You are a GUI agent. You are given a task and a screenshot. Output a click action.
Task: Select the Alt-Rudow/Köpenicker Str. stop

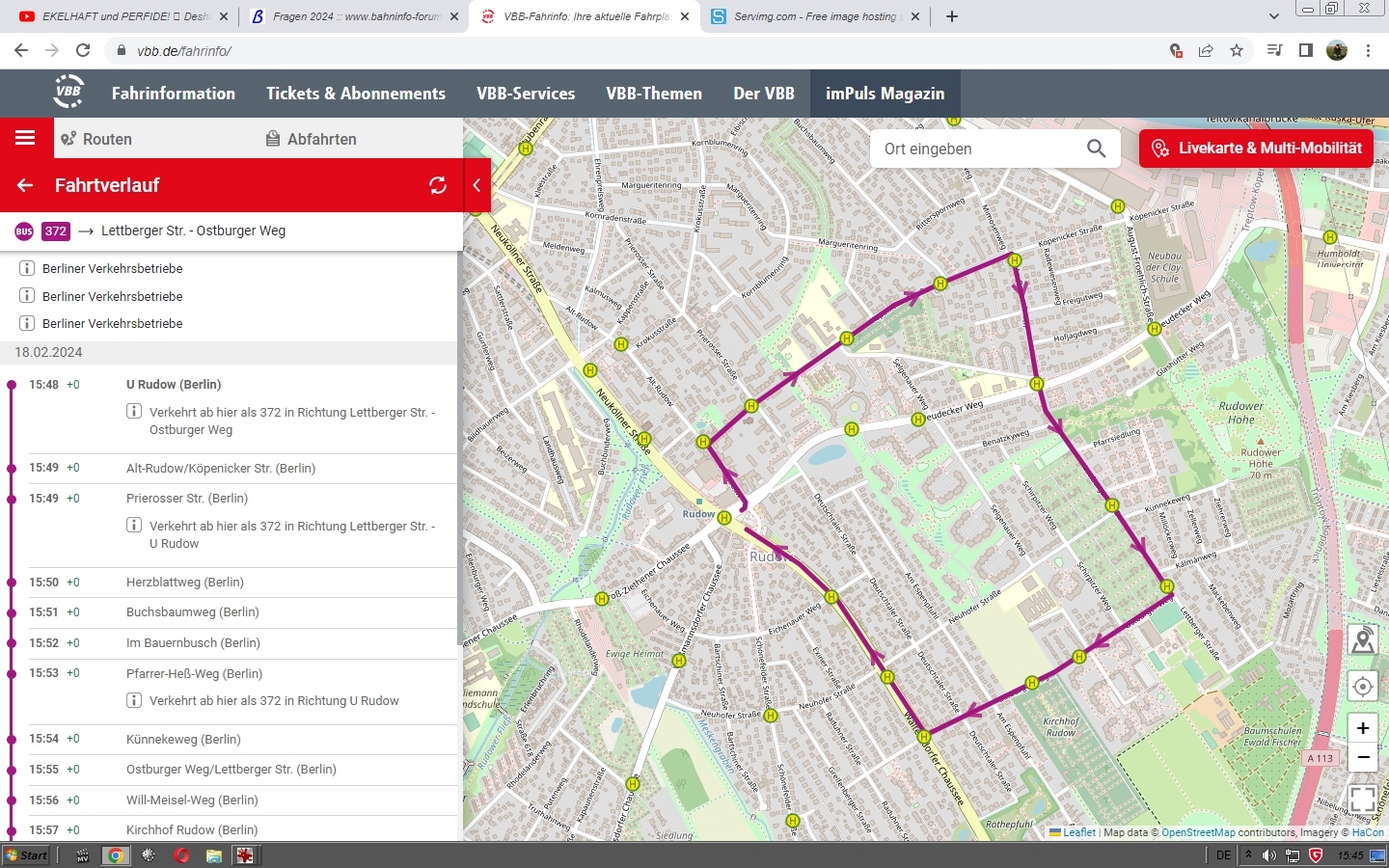pos(221,468)
